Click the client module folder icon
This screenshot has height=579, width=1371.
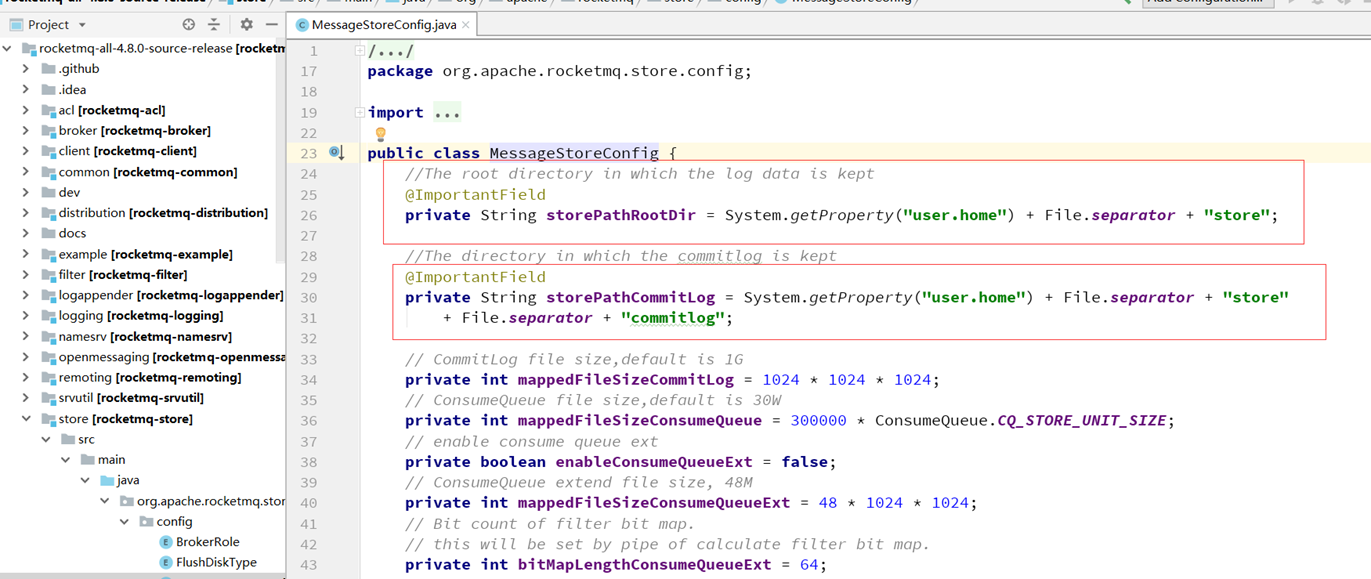tap(48, 151)
